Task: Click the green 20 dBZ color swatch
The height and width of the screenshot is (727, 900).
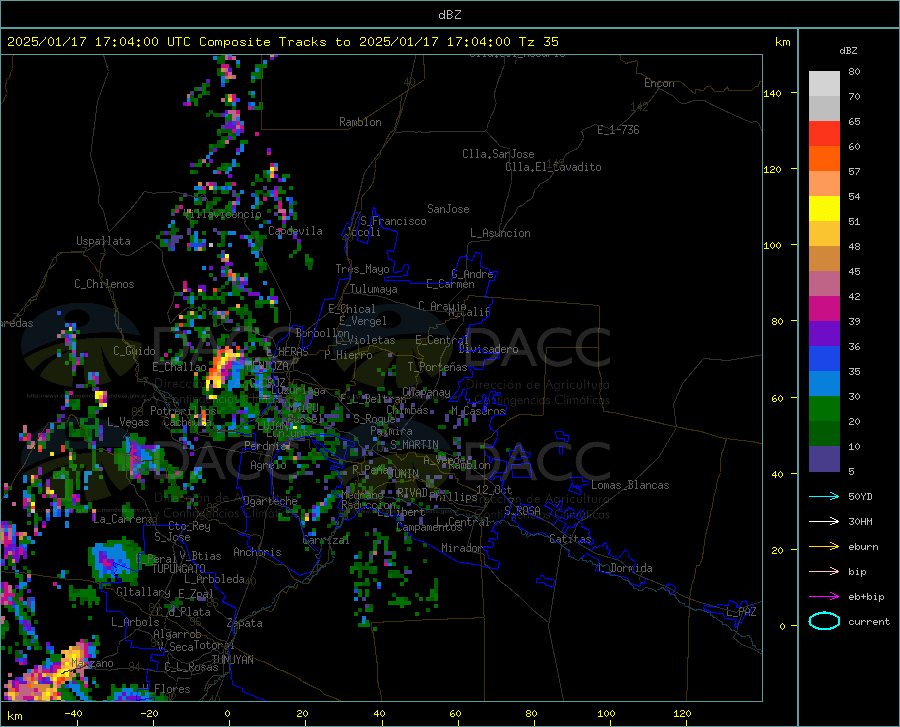Action: click(824, 408)
